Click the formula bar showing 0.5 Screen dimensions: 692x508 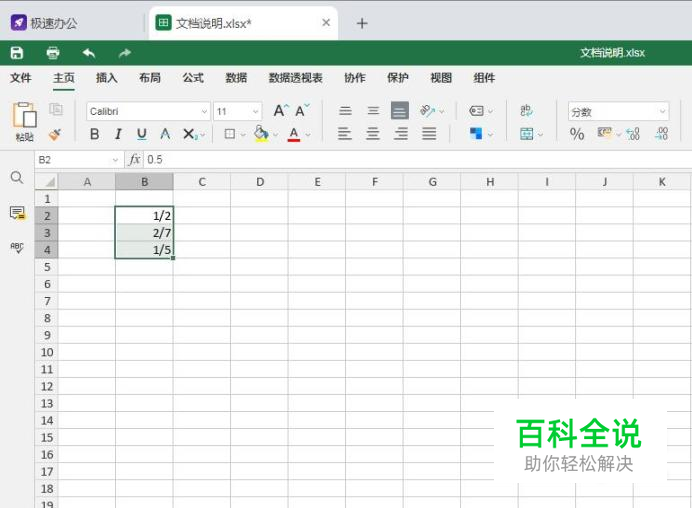[x=417, y=159]
